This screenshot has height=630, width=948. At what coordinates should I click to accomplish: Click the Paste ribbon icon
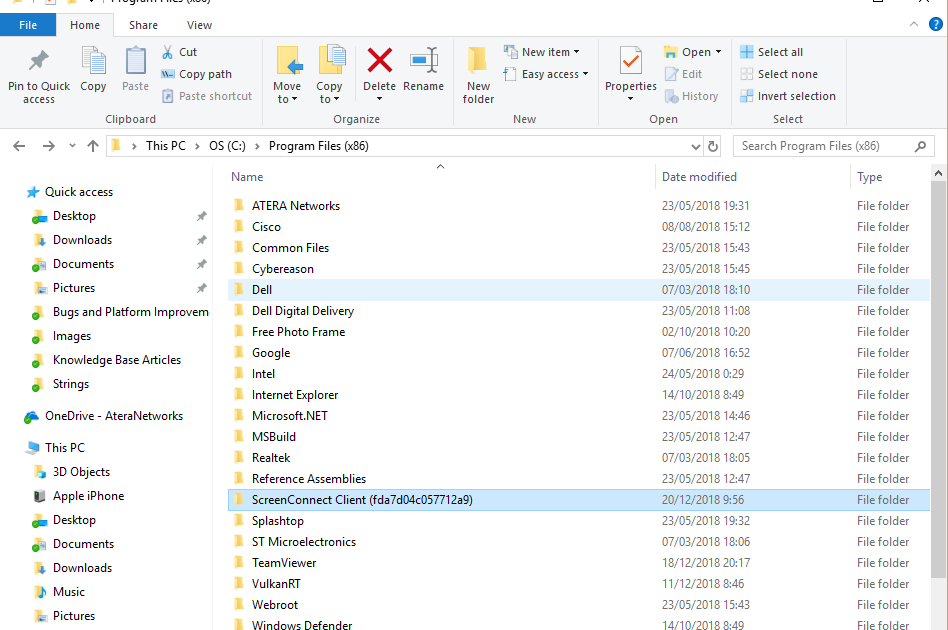pyautogui.click(x=135, y=61)
